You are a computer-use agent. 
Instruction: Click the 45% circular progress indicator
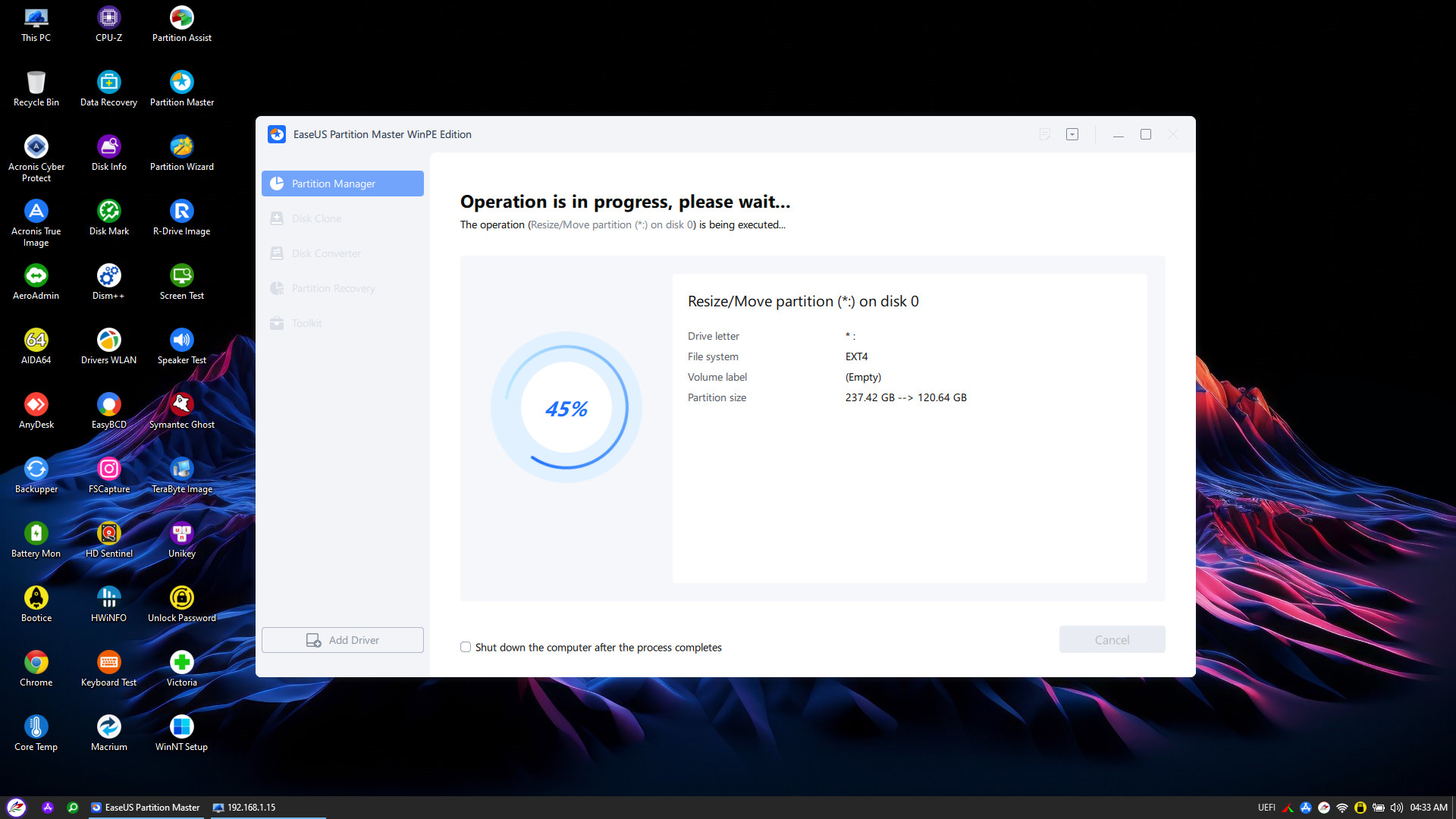point(566,408)
